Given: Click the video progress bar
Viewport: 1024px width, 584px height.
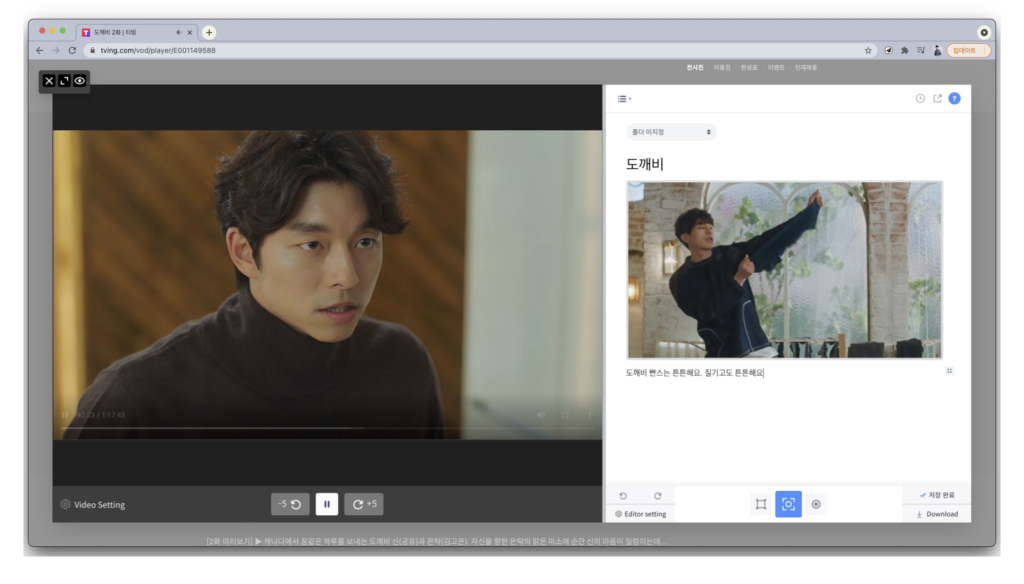Looking at the screenshot, I should tap(327, 428).
